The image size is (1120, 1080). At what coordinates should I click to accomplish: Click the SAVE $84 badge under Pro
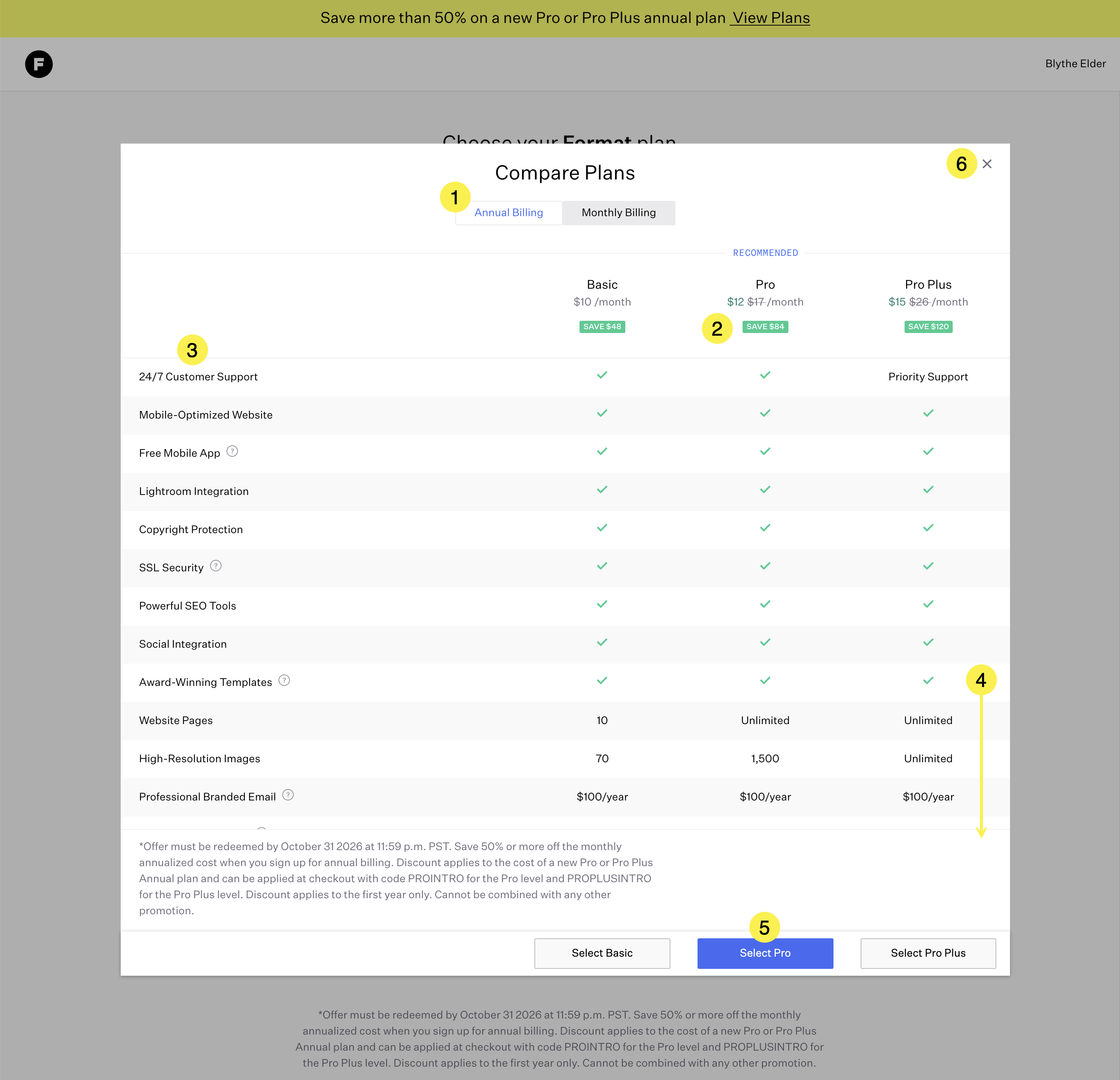click(765, 327)
